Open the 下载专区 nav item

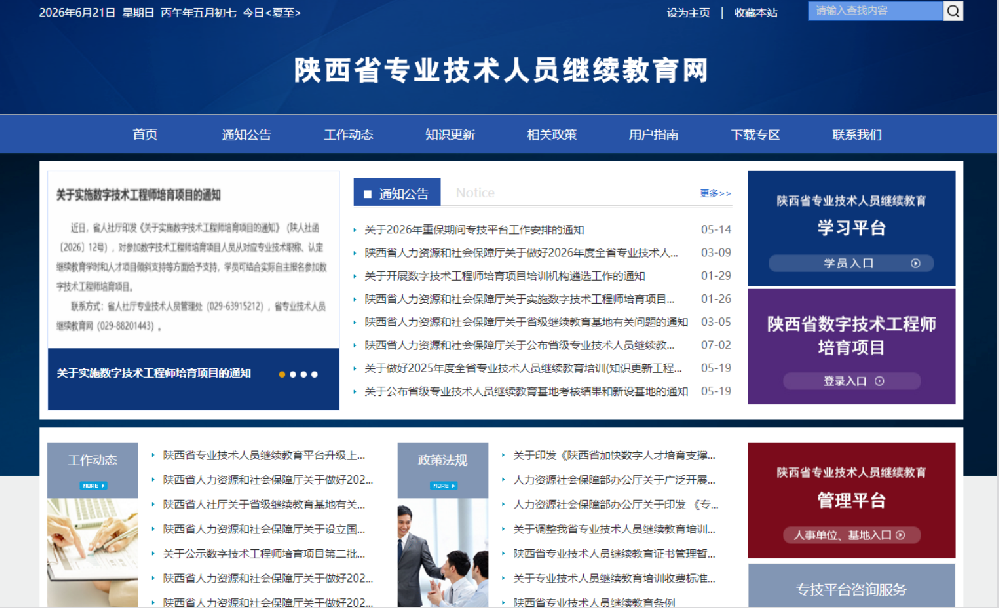(755, 134)
